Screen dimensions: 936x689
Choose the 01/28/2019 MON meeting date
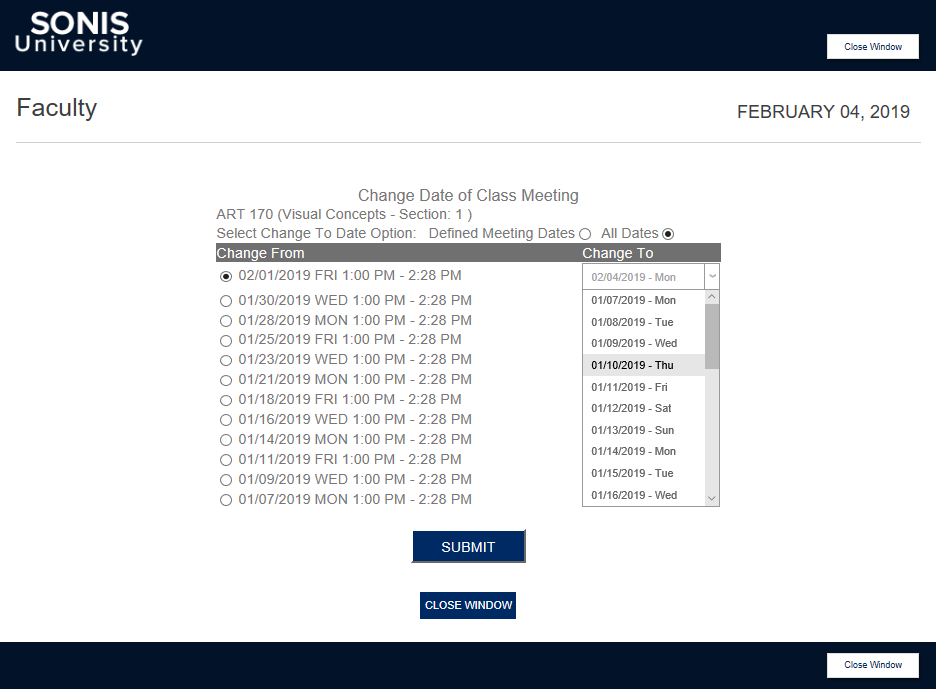click(226, 320)
